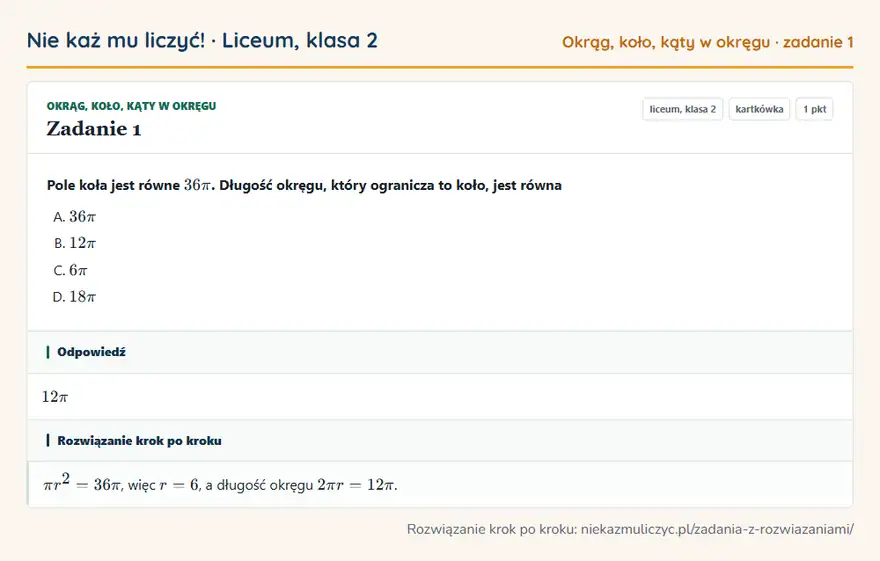Click the '1 pkt' tag

814,109
